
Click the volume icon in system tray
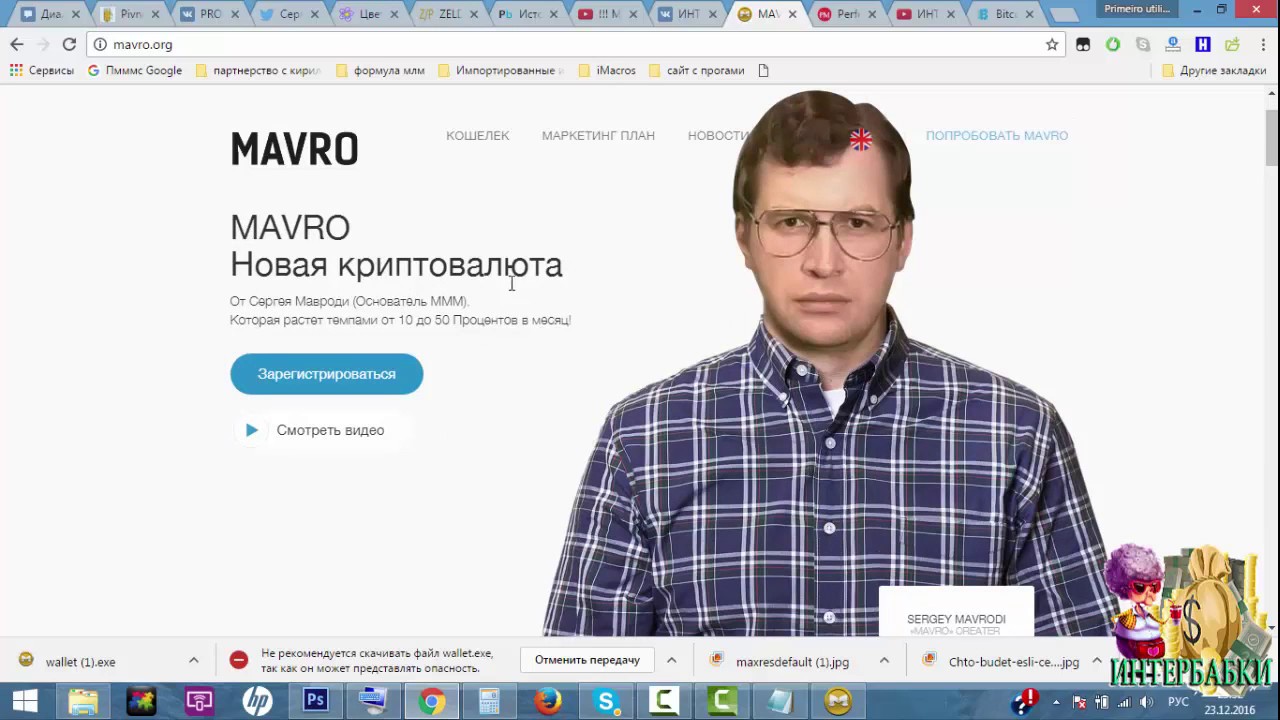(1146, 702)
